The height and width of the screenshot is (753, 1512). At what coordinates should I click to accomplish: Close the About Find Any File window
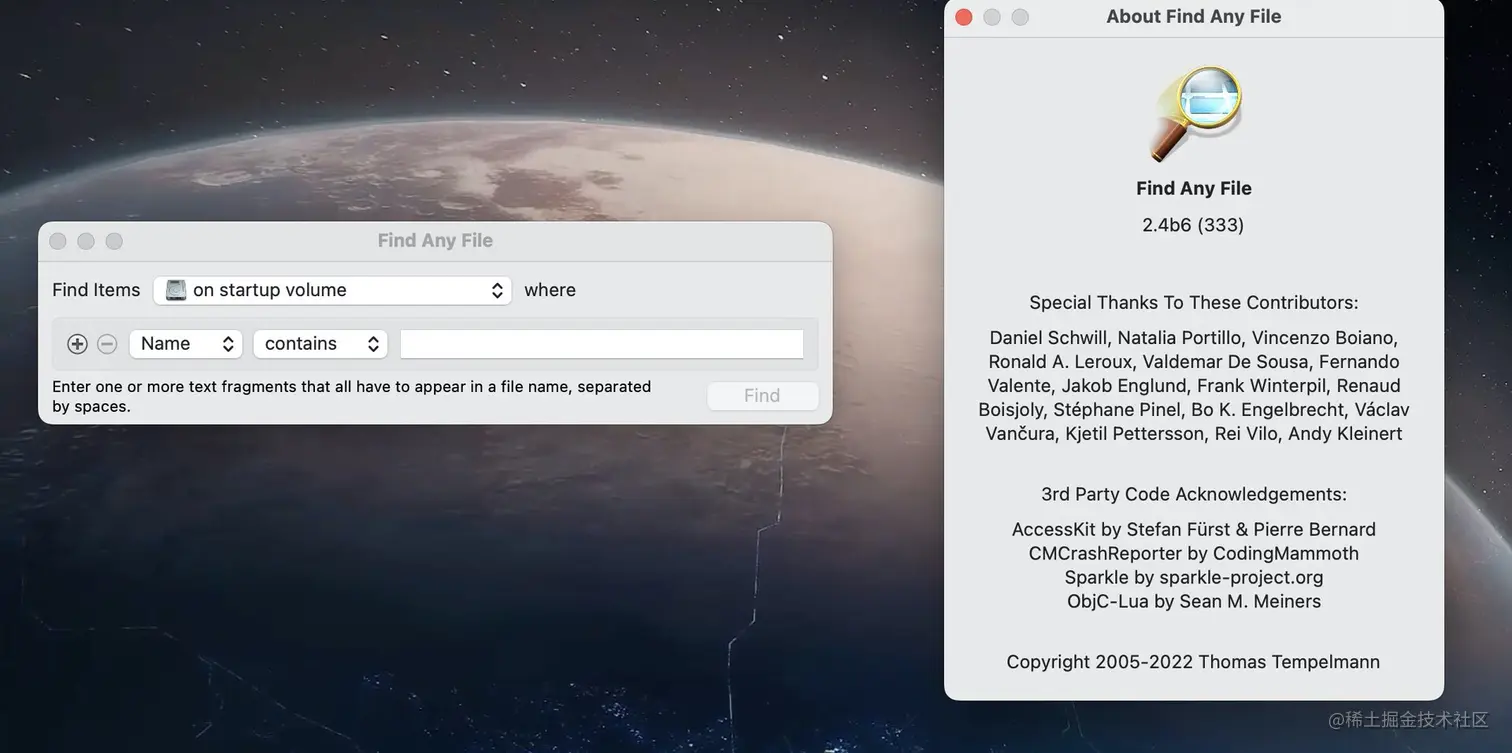[963, 17]
